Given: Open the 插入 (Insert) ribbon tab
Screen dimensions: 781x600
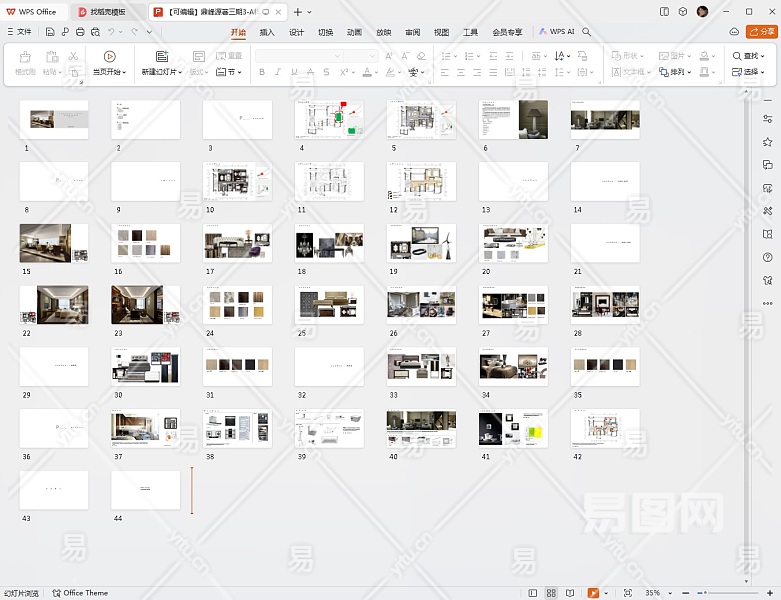Looking at the screenshot, I should click(x=267, y=32).
